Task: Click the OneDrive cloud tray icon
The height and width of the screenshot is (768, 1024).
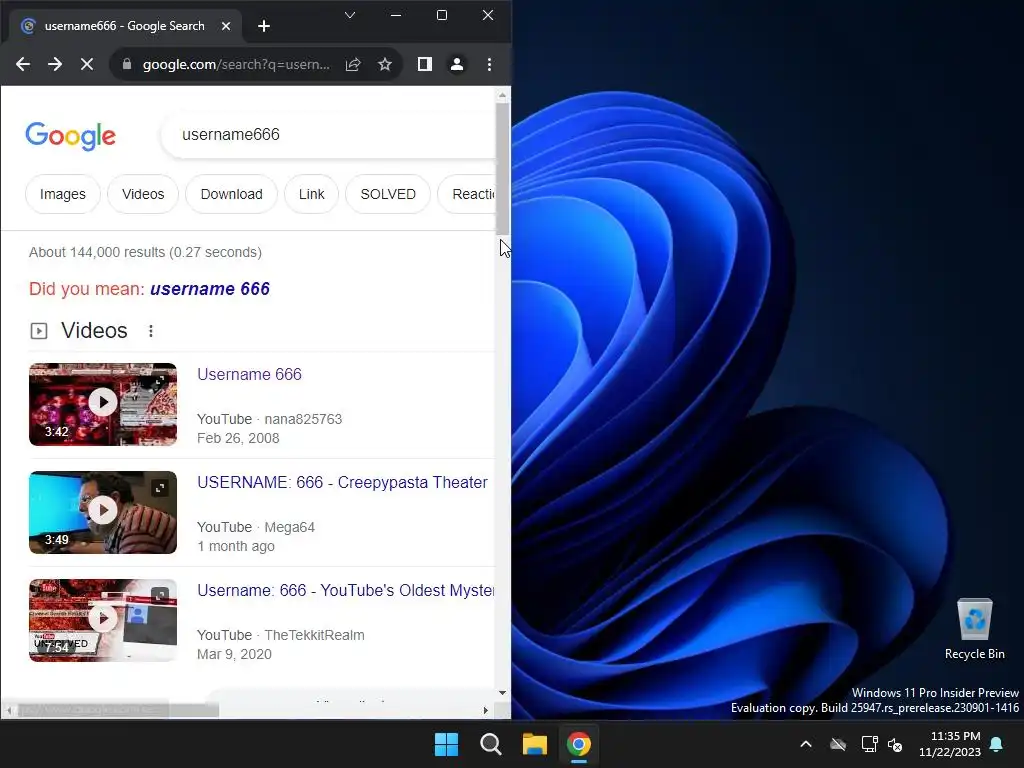Action: (x=838, y=744)
